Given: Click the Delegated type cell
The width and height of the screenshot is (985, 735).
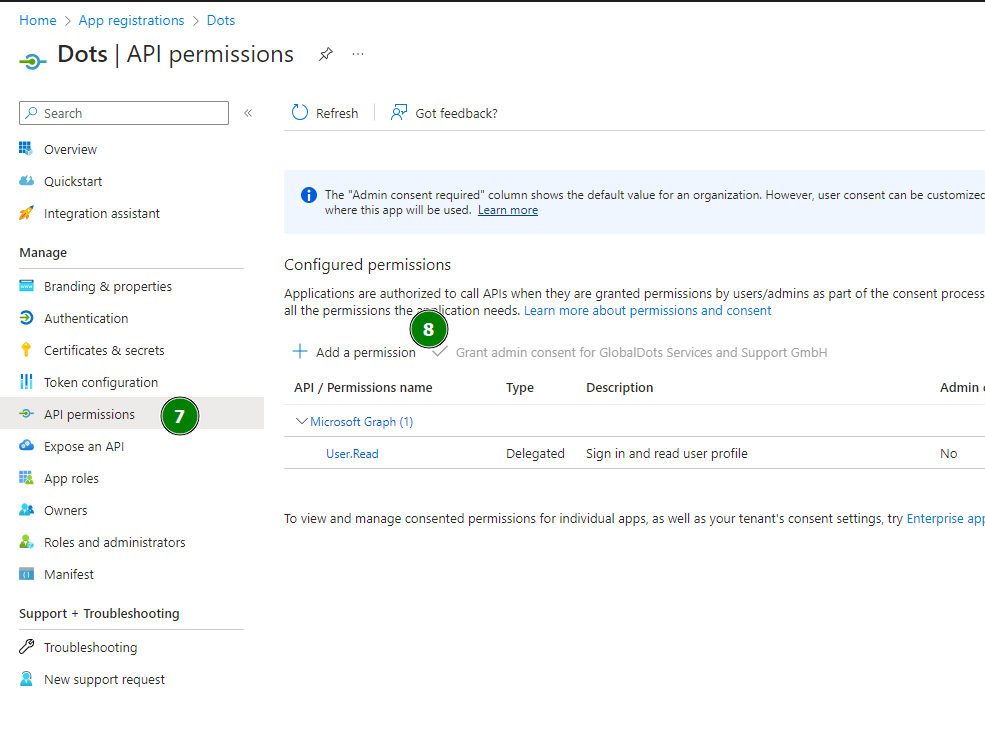Looking at the screenshot, I should (x=535, y=454).
